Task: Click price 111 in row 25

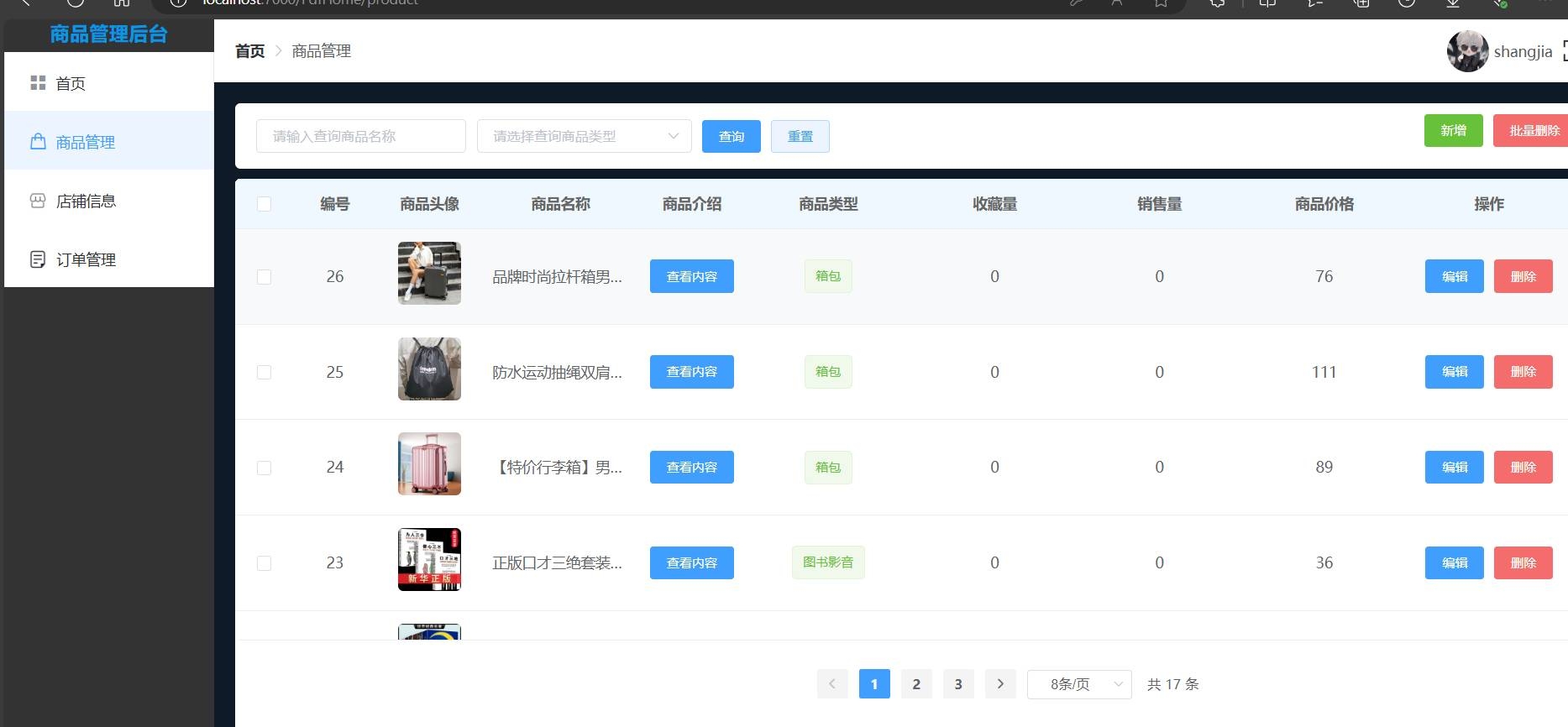Action: click(x=1324, y=372)
